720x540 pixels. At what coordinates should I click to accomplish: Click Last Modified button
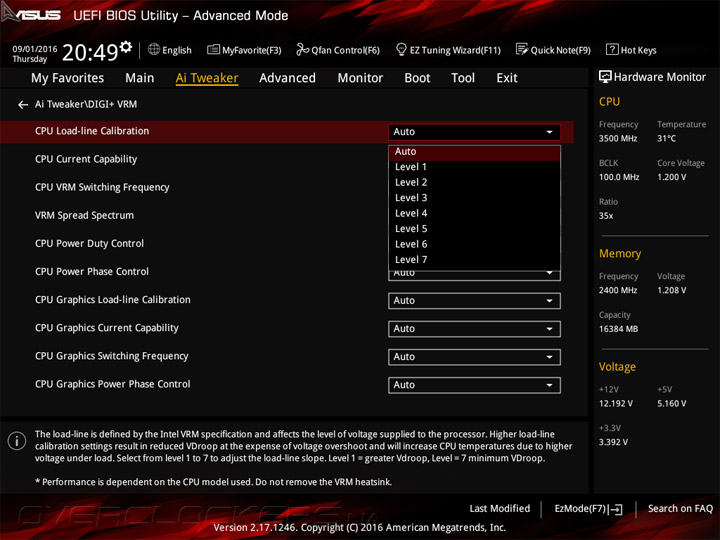coord(500,509)
